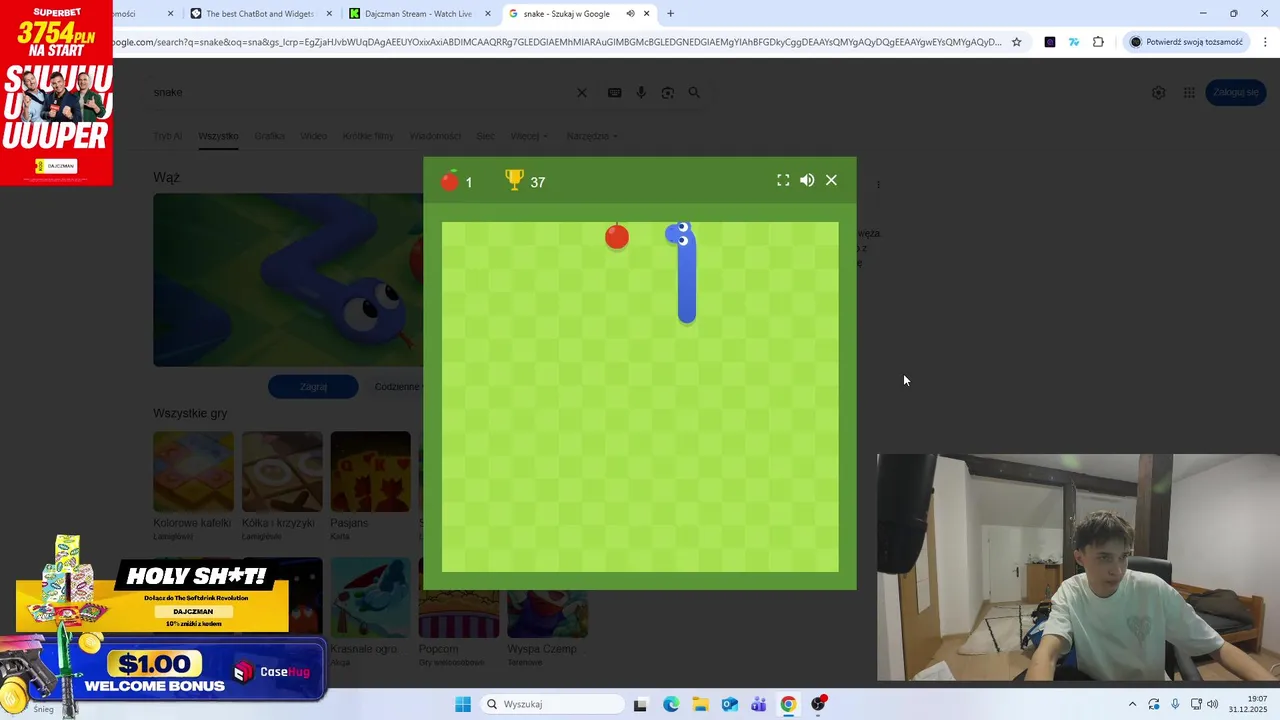The image size is (1280, 720).
Task: Search by image with the lens icon
Action: 668,92
